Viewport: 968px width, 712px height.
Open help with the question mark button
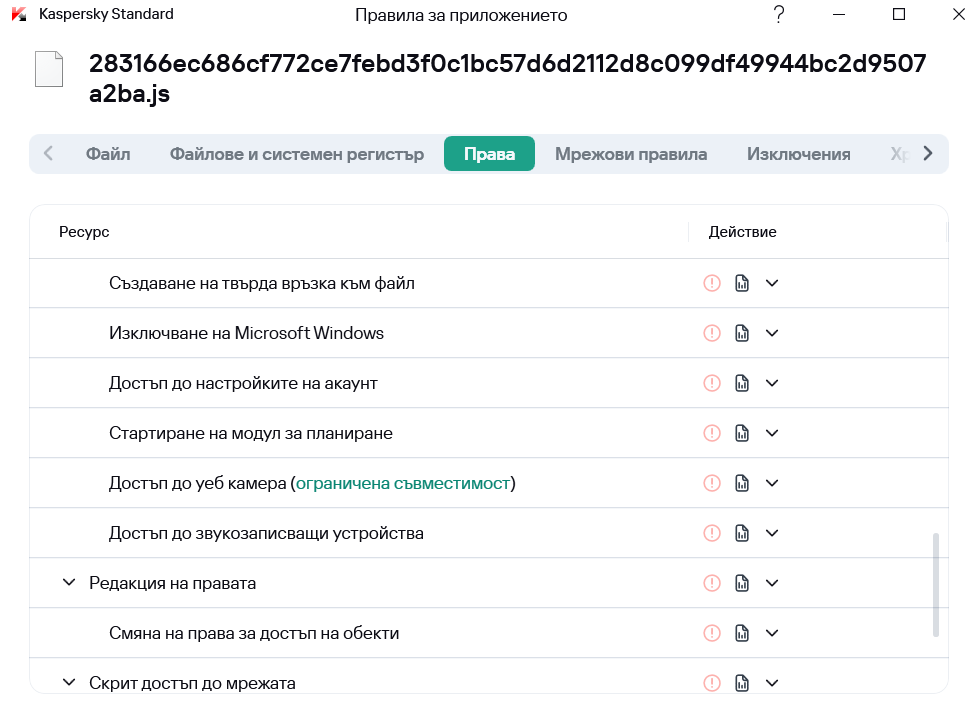[x=779, y=14]
